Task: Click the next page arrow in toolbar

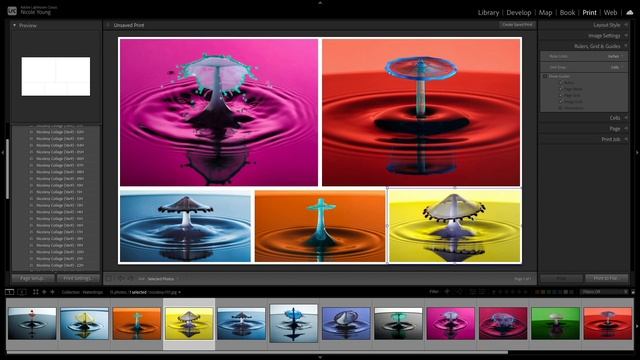Action: (x=131, y=278)
